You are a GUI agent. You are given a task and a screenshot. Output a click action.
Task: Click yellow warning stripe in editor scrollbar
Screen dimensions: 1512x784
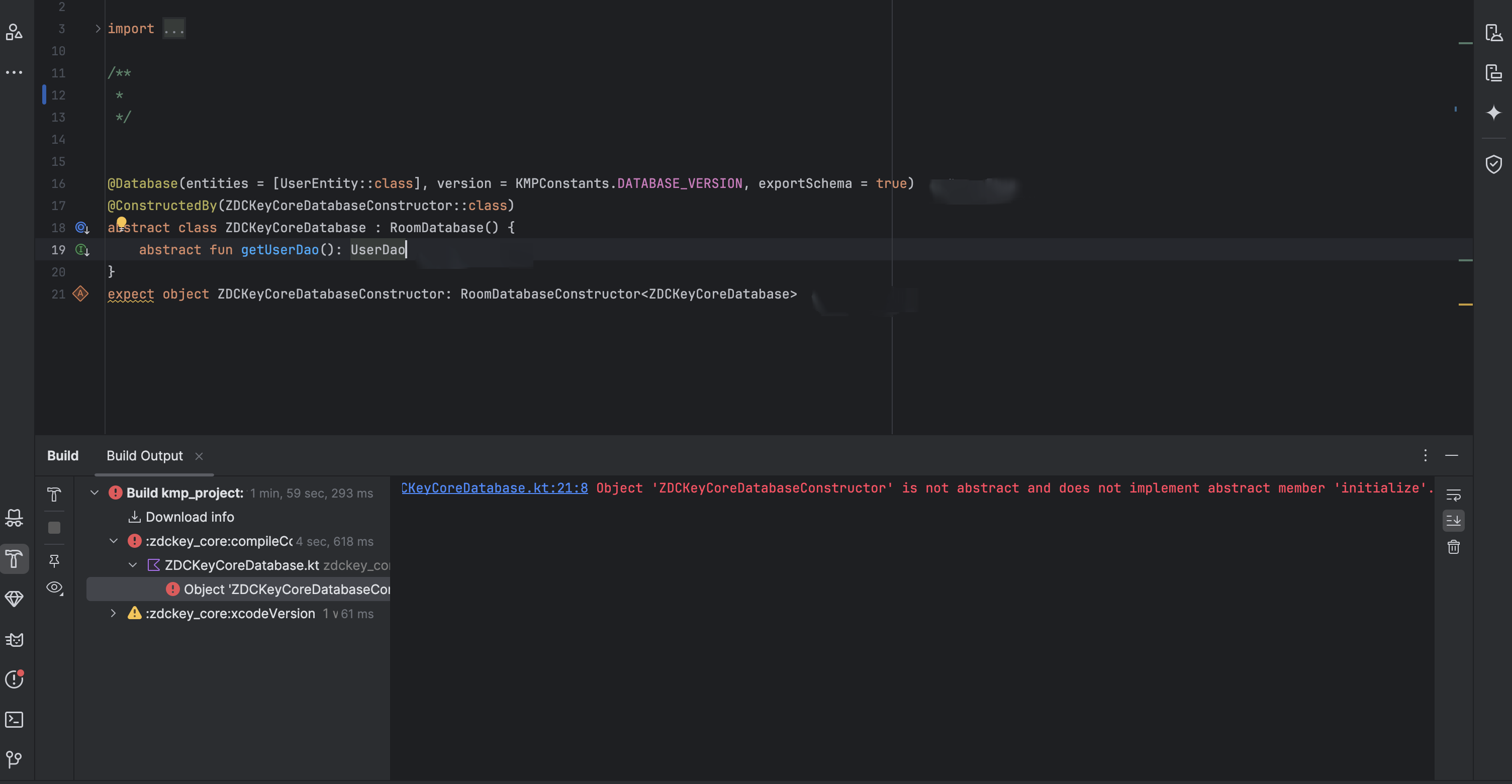point(1465,305)
